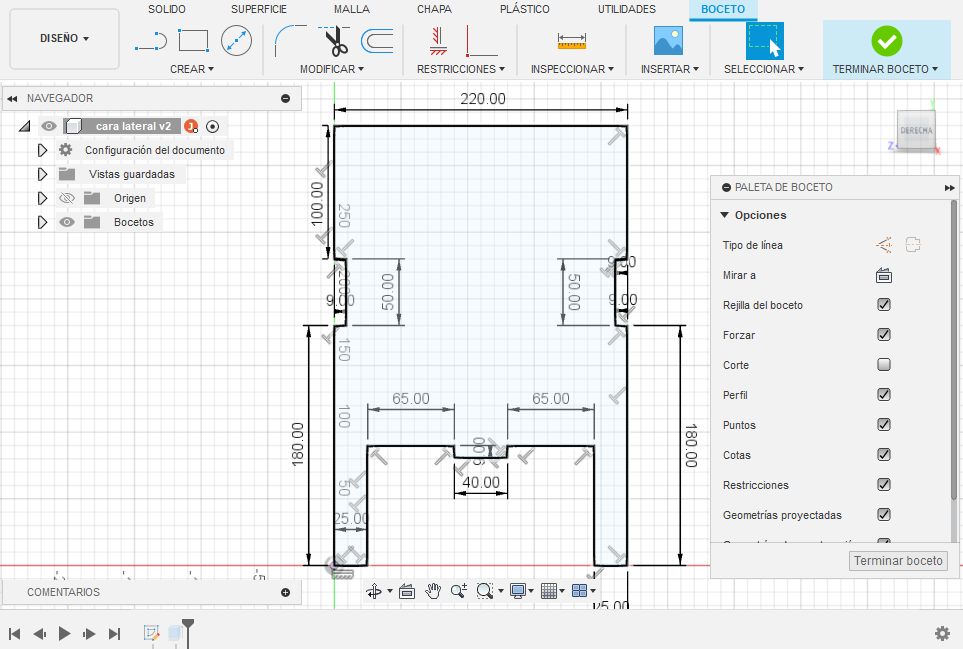This screenshot has width=963, height=649.
Task: Choose the construction line type icon
Action: click(x=884, y=245)
